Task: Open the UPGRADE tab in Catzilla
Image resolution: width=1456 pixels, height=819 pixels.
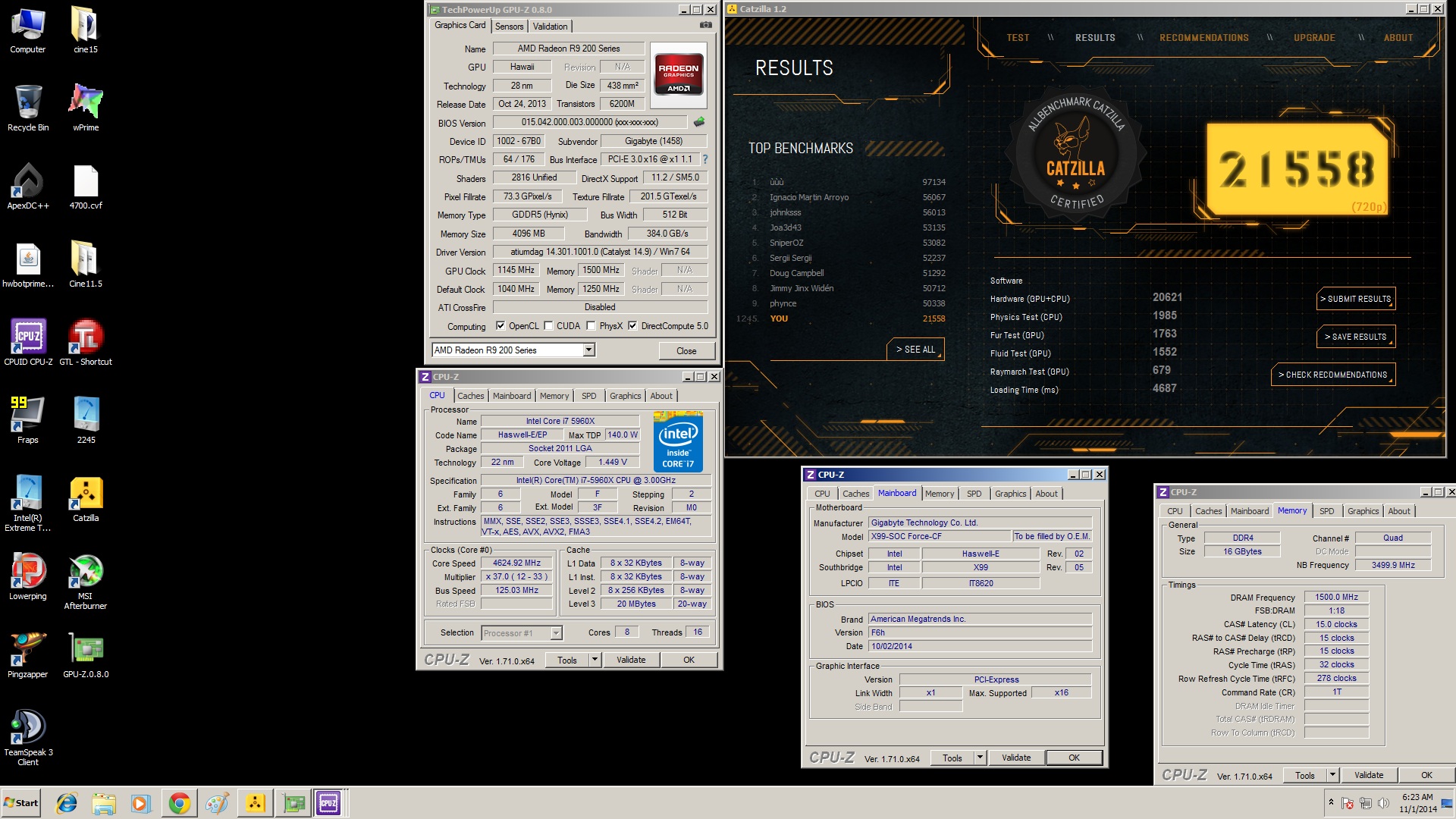Action: coord(1314,38)
